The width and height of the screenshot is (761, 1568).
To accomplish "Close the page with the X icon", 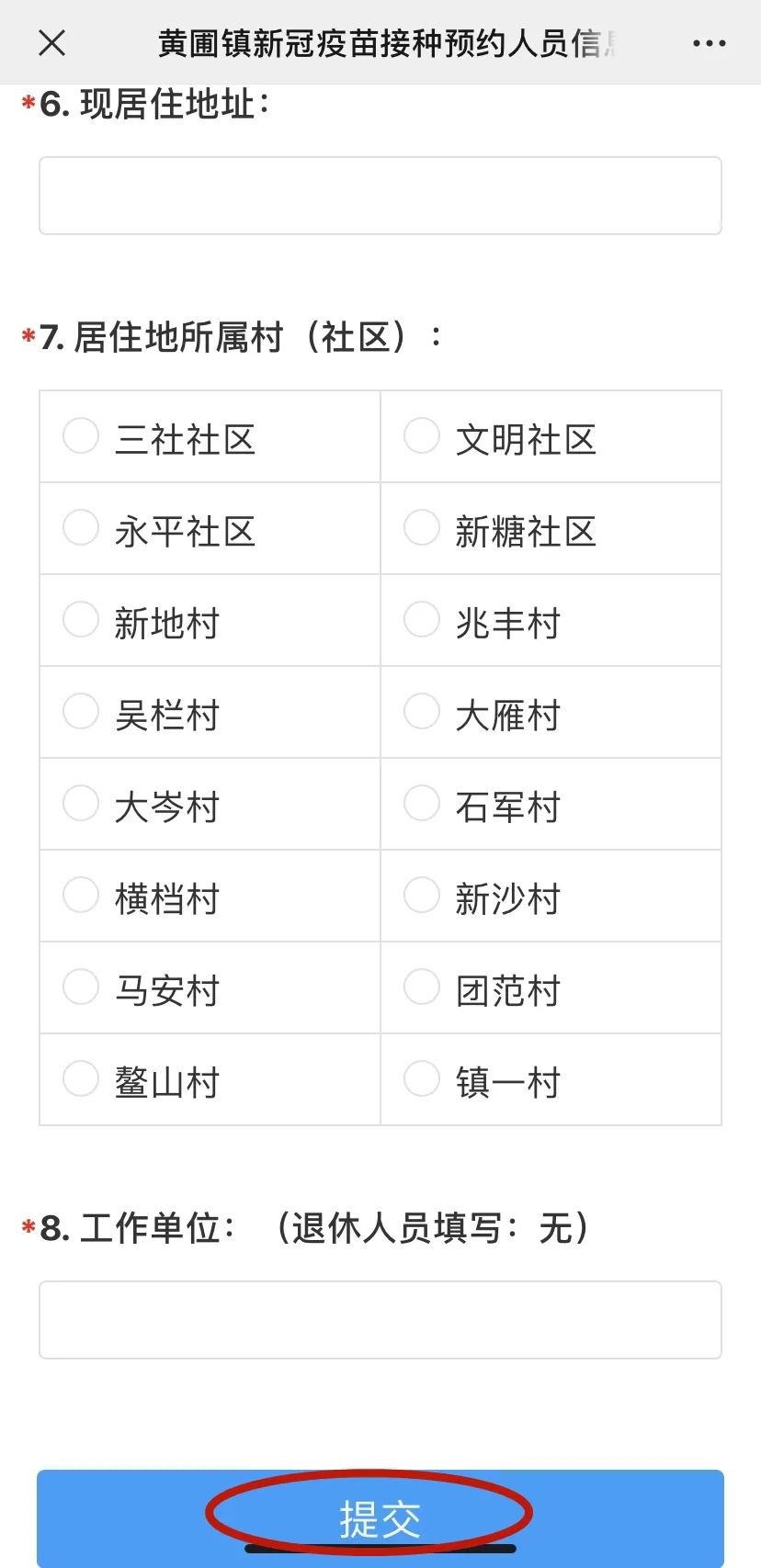I will (x=52, y=43).
